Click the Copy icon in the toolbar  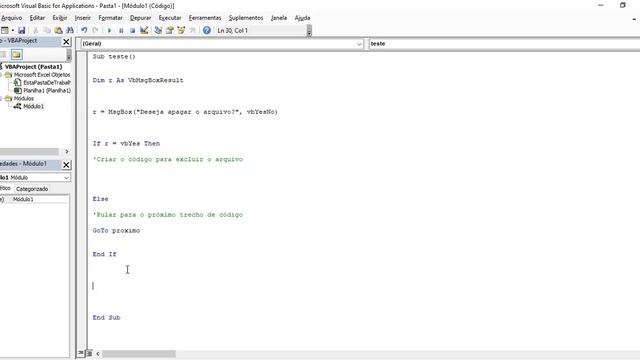click(47, 31)
